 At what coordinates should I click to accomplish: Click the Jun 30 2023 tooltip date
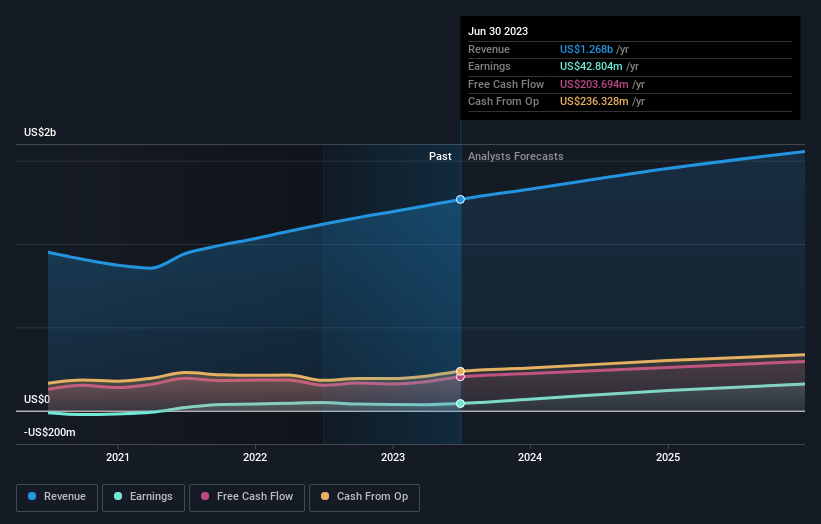click(498, 31)
